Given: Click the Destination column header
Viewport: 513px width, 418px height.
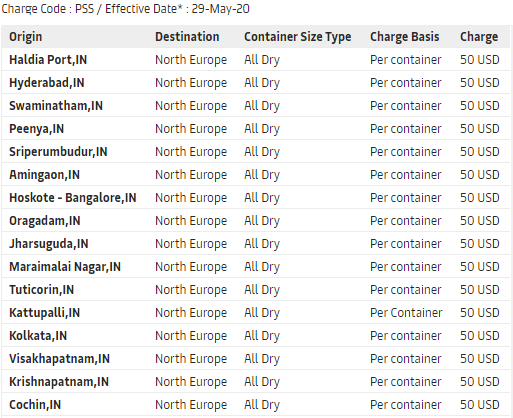Looking at the screenshot, I should point(187,37).
